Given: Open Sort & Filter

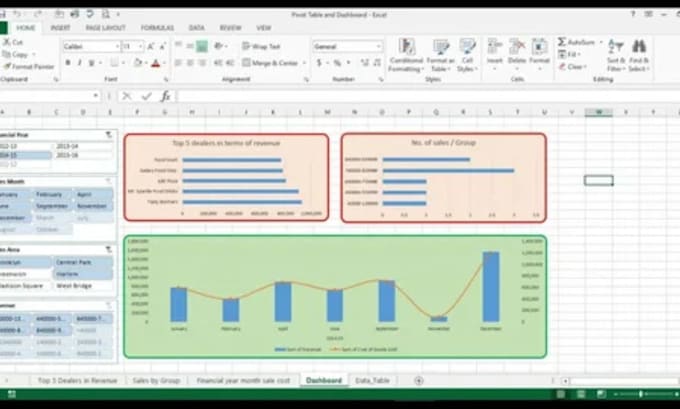Looking at the screenshot, I should coord(616,56).
